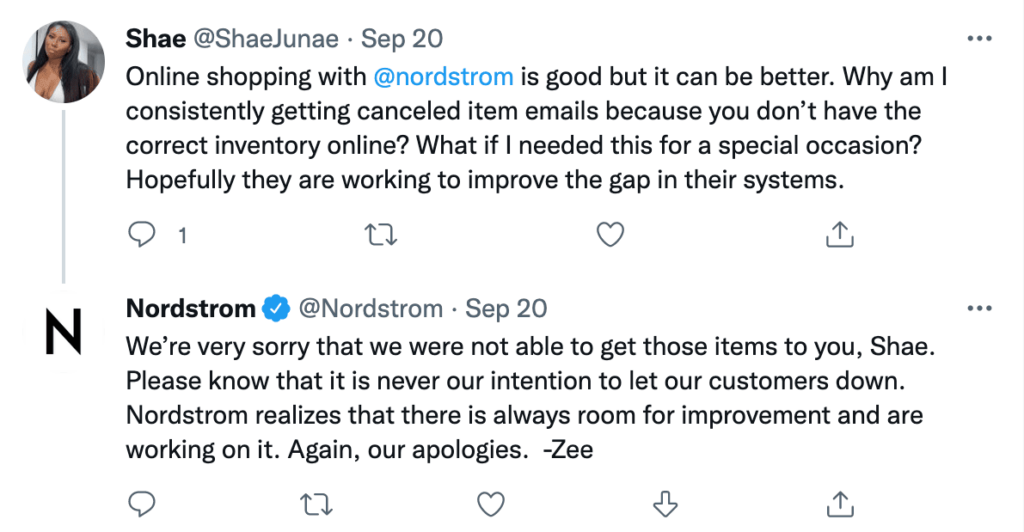Click the Nordstrom N logo avatar

click(64, 333)
